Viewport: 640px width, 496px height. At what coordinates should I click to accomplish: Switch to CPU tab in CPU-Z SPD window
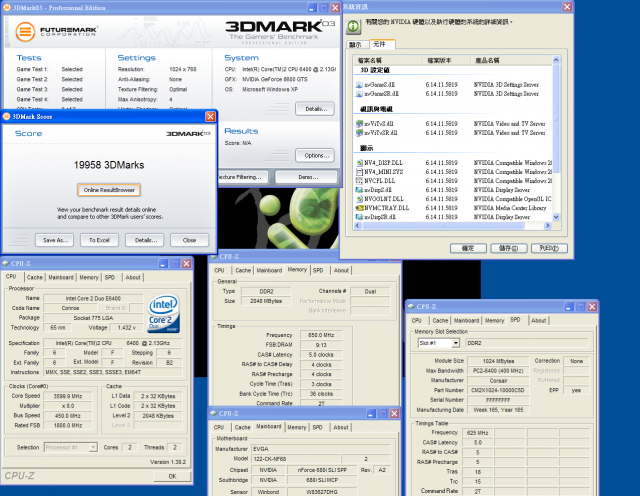point(417,321)
